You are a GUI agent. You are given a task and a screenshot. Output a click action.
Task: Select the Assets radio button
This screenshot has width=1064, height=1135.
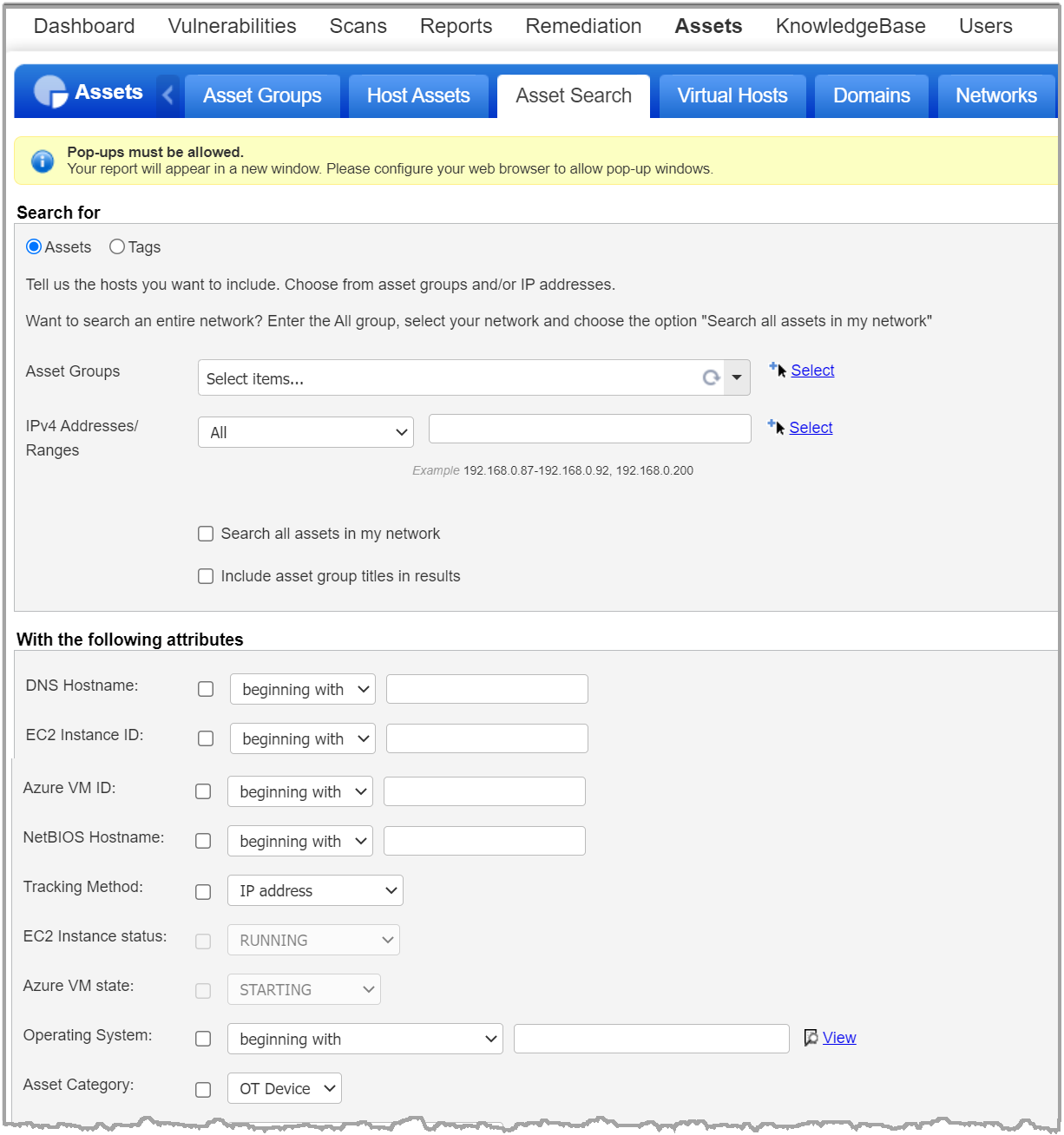click(x=33, y=246)
